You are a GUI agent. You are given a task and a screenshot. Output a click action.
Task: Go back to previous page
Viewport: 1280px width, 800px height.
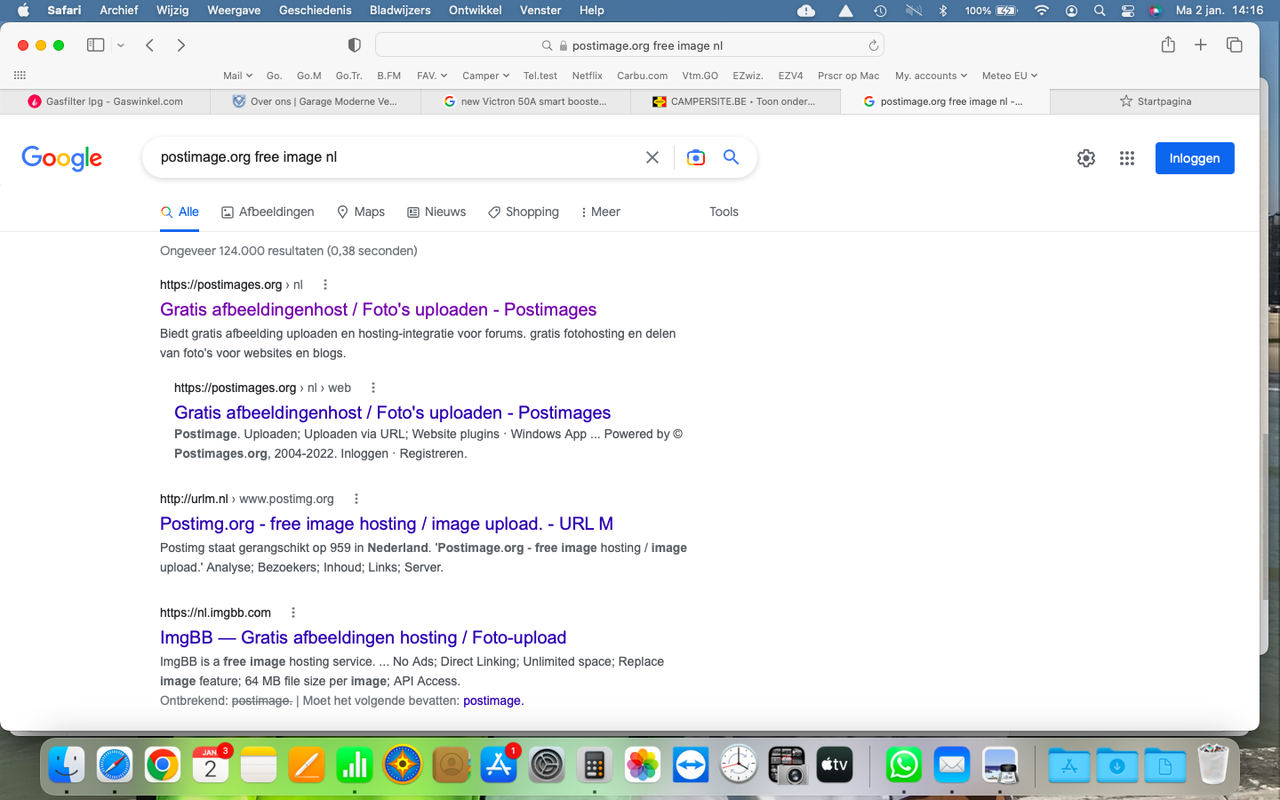[x=149, y=45]
